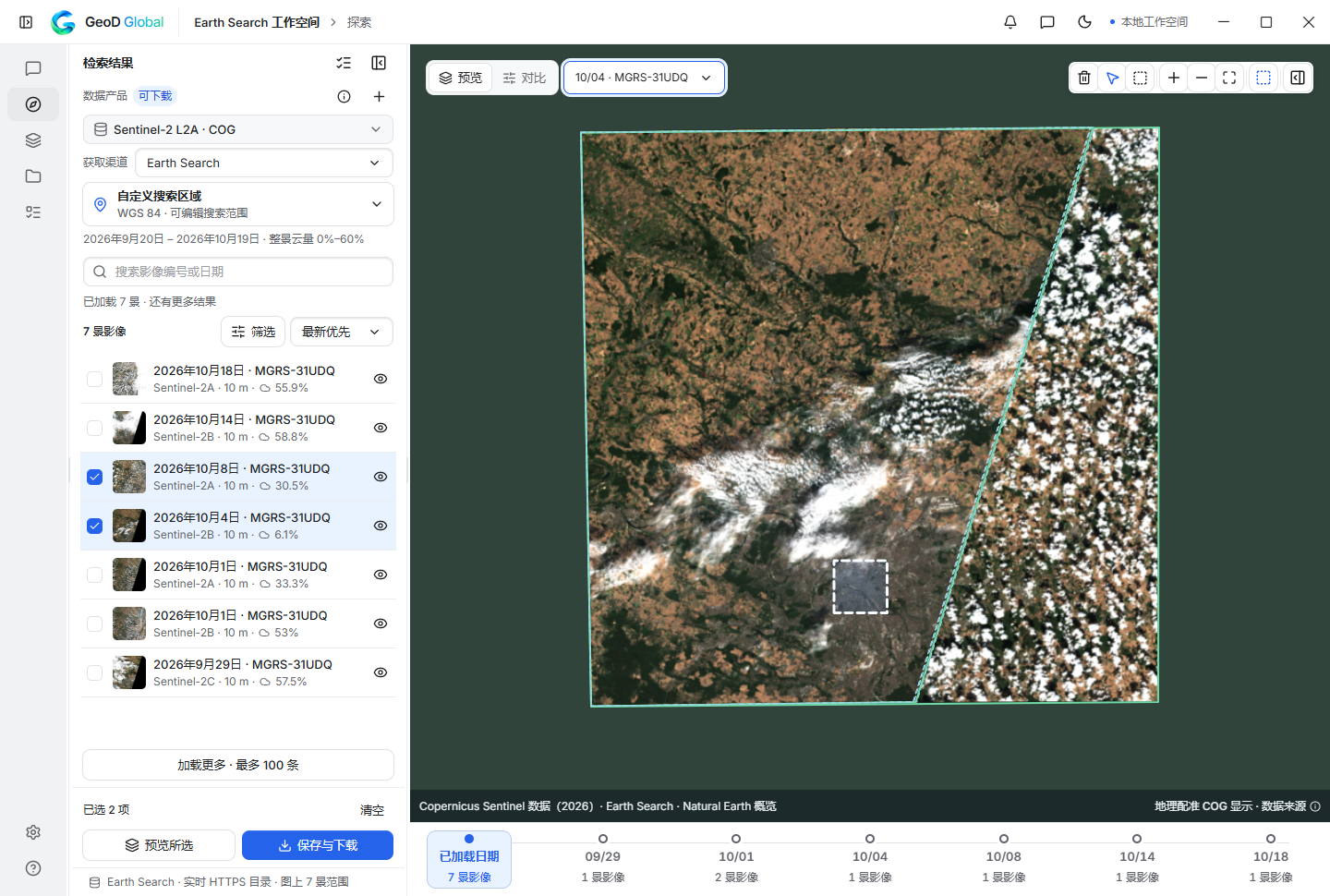This screenshot has width=1330, height=896.
Task: Open the help question mark icon
Action: tap(33, 868)
